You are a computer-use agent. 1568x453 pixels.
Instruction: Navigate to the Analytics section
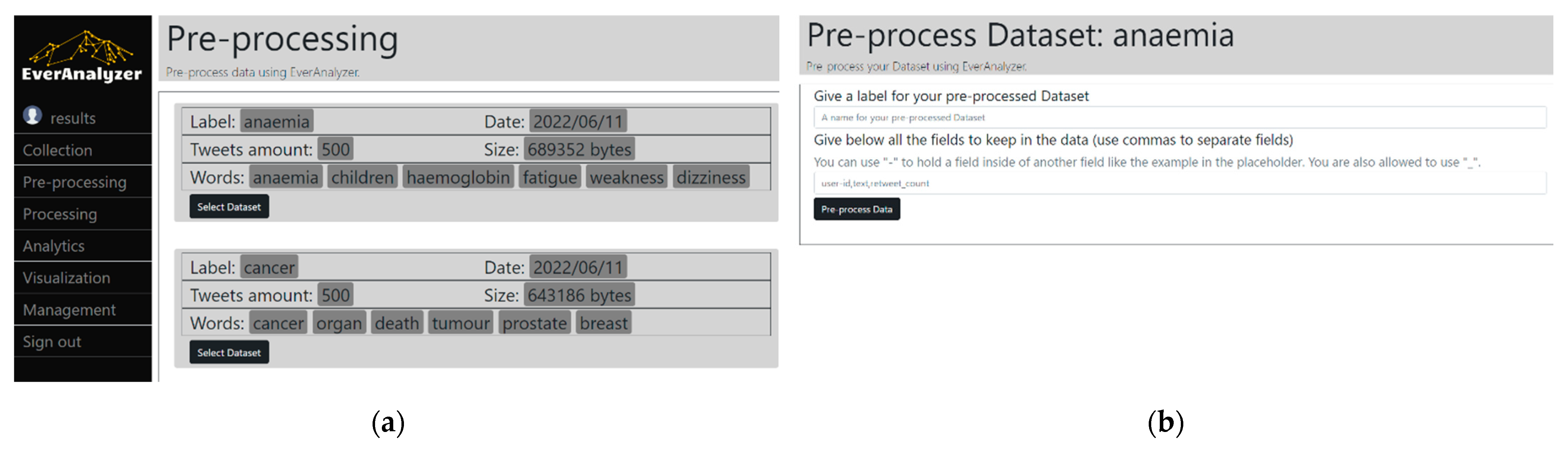coord(53,246)
